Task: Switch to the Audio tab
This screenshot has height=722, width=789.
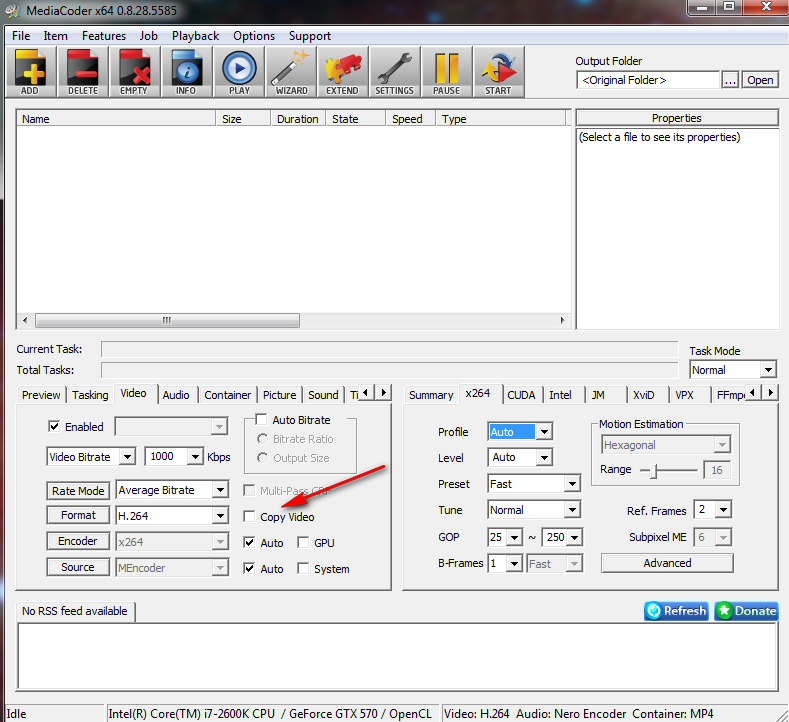Action: point(176,395)
